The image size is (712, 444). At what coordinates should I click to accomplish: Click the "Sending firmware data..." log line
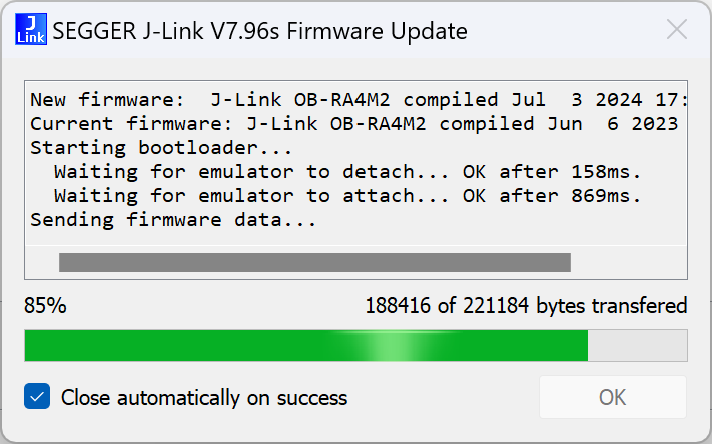point(173,220)
